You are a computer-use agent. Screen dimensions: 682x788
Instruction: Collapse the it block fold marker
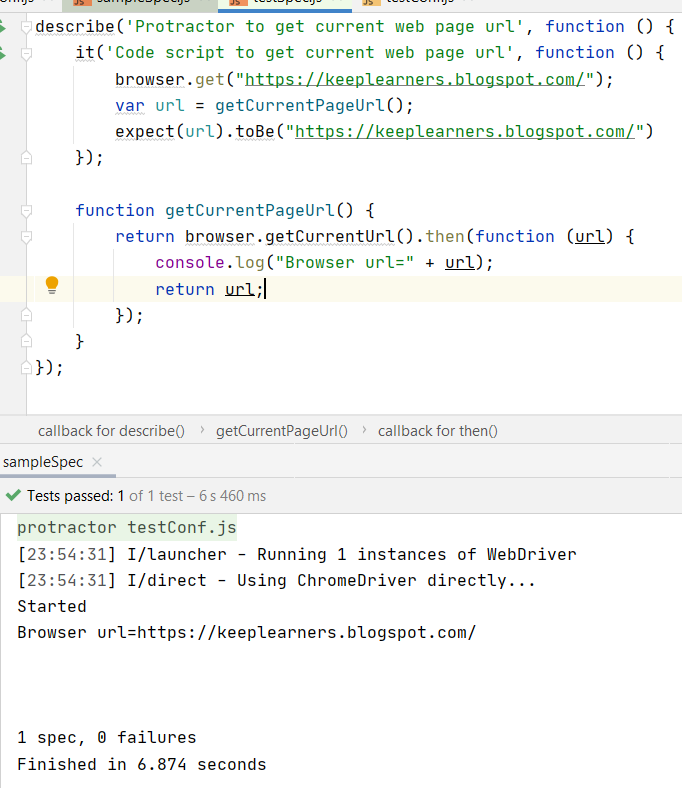click(26, 53)
